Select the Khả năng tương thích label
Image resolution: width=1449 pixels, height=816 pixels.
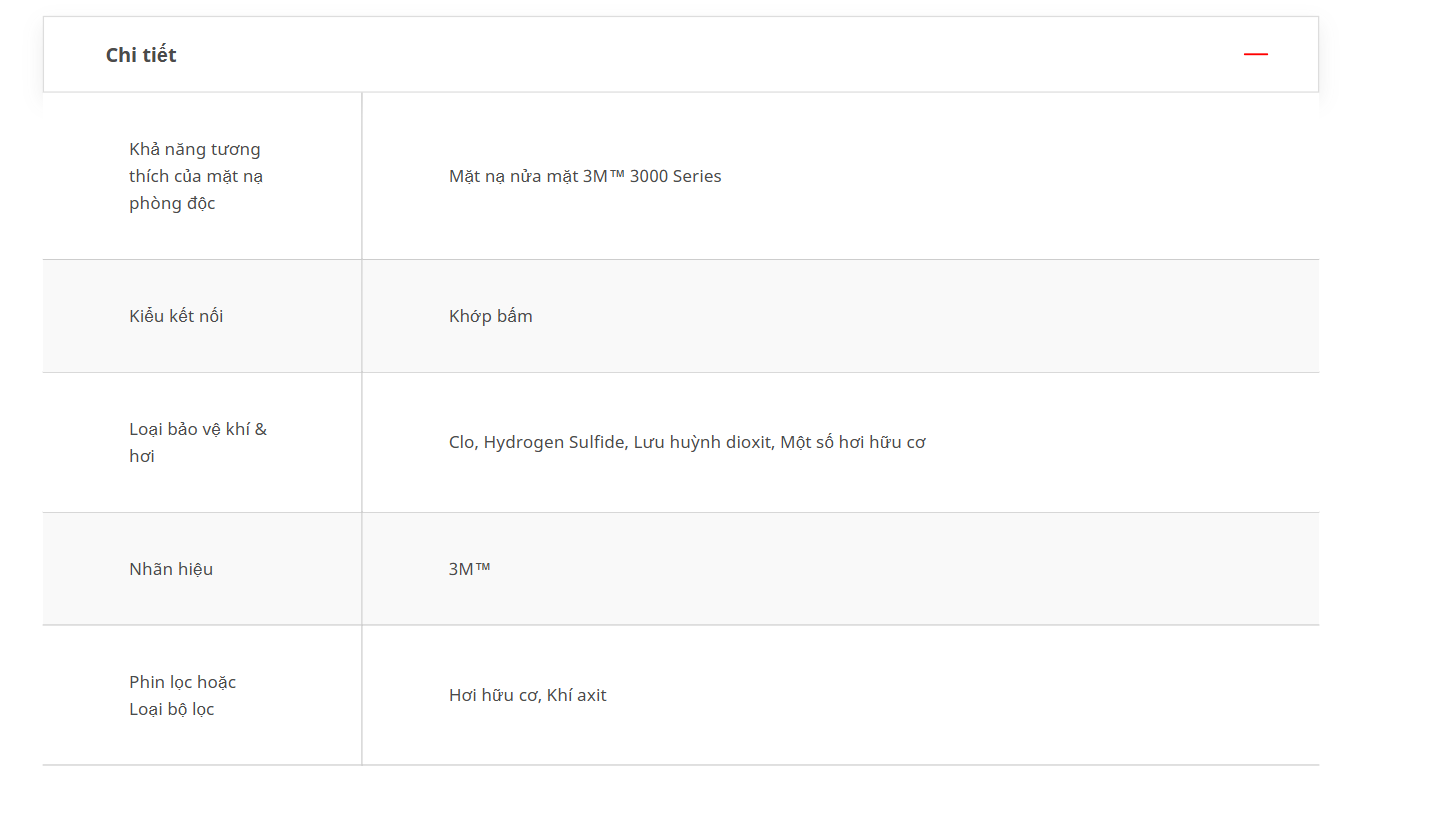(x=196, y=176)
